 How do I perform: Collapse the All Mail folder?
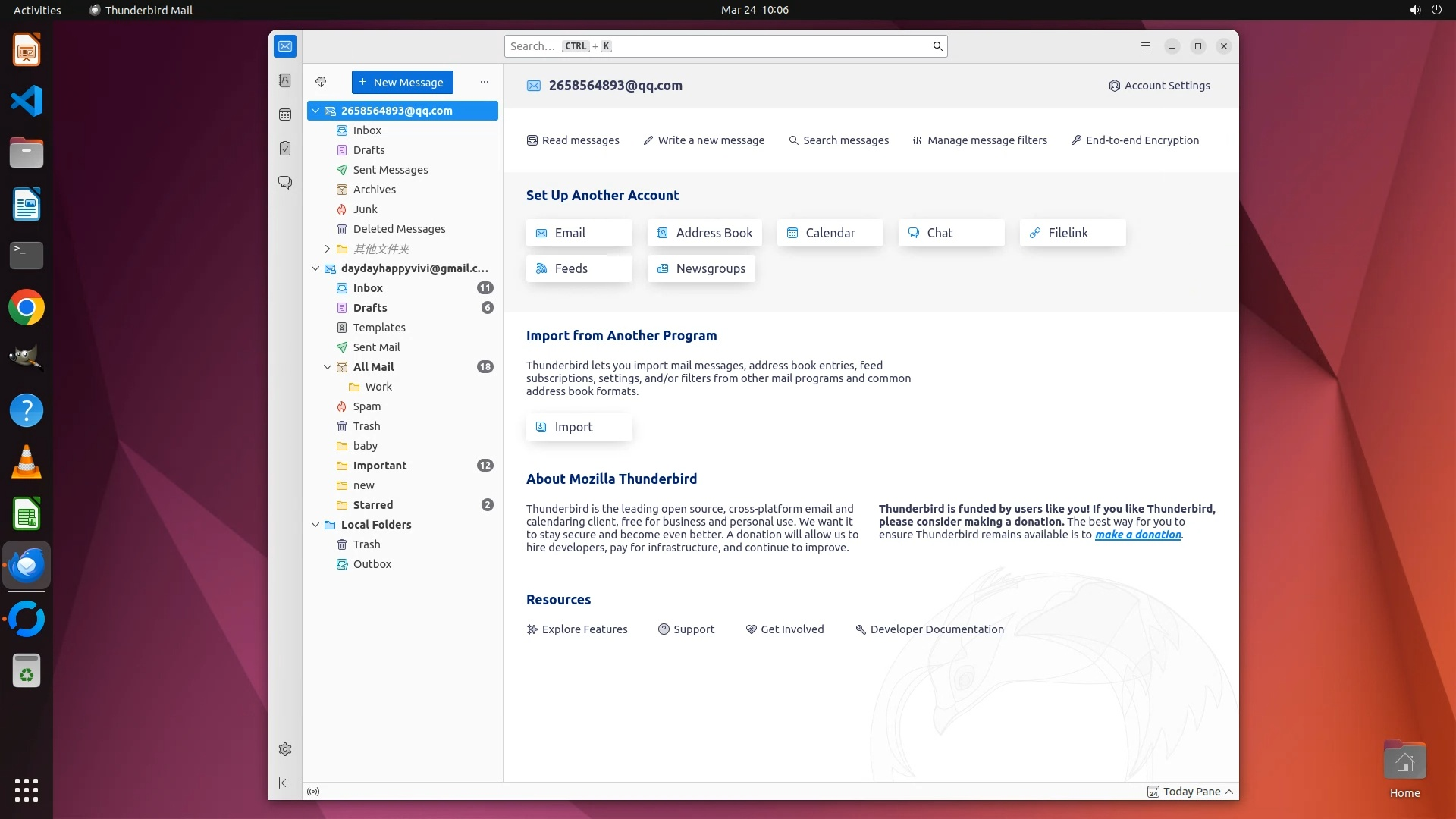(x=328, y=367)
